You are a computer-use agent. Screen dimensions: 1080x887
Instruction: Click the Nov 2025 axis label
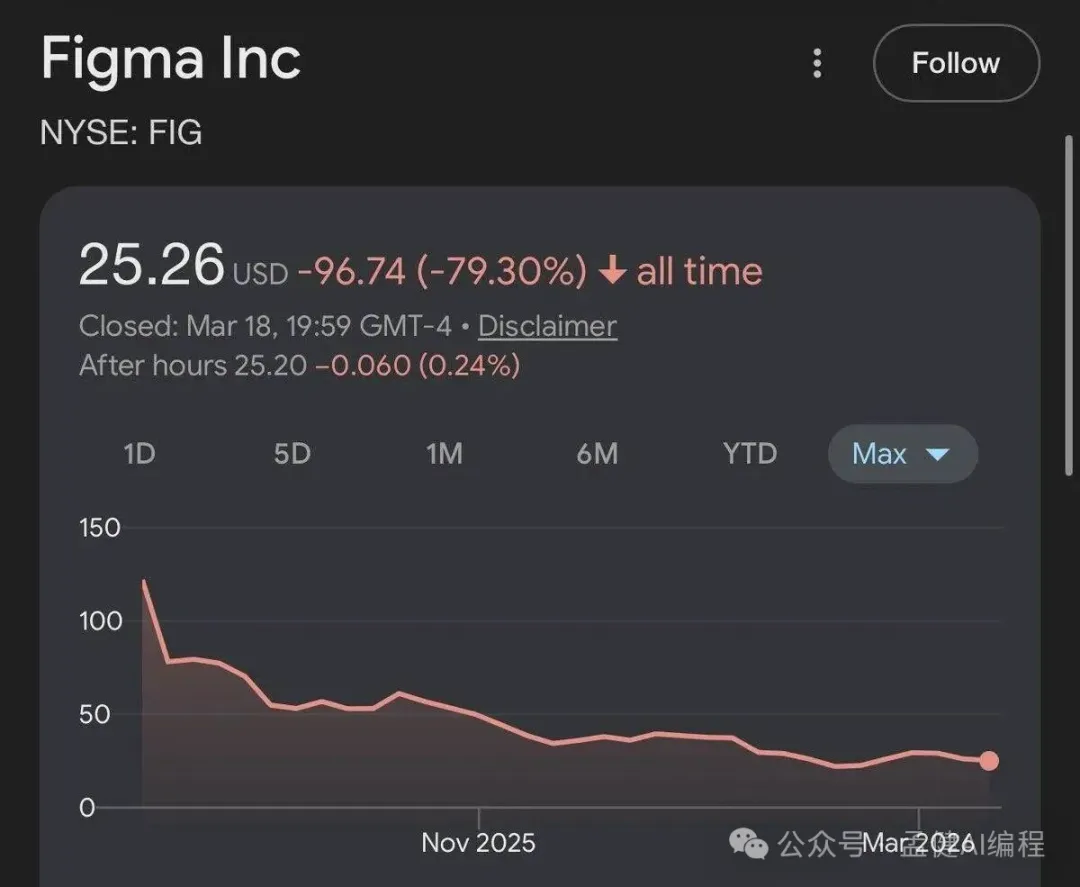click(x=478, y=842)
